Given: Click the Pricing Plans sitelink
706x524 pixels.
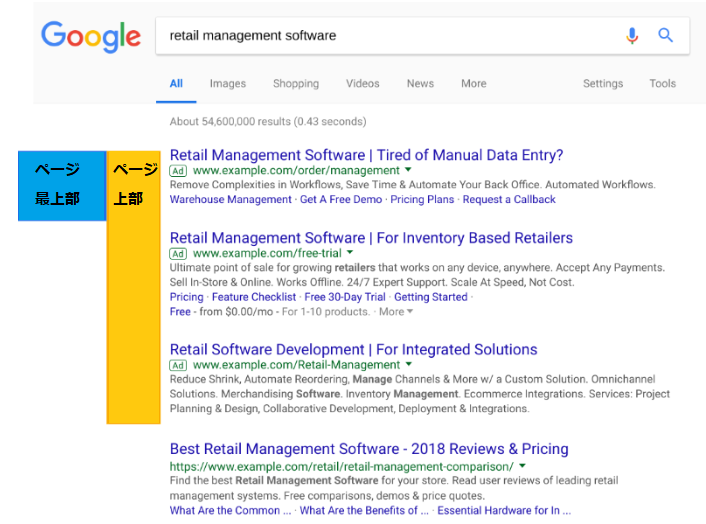Looking at the screenshot, I should tap(422, 199).
